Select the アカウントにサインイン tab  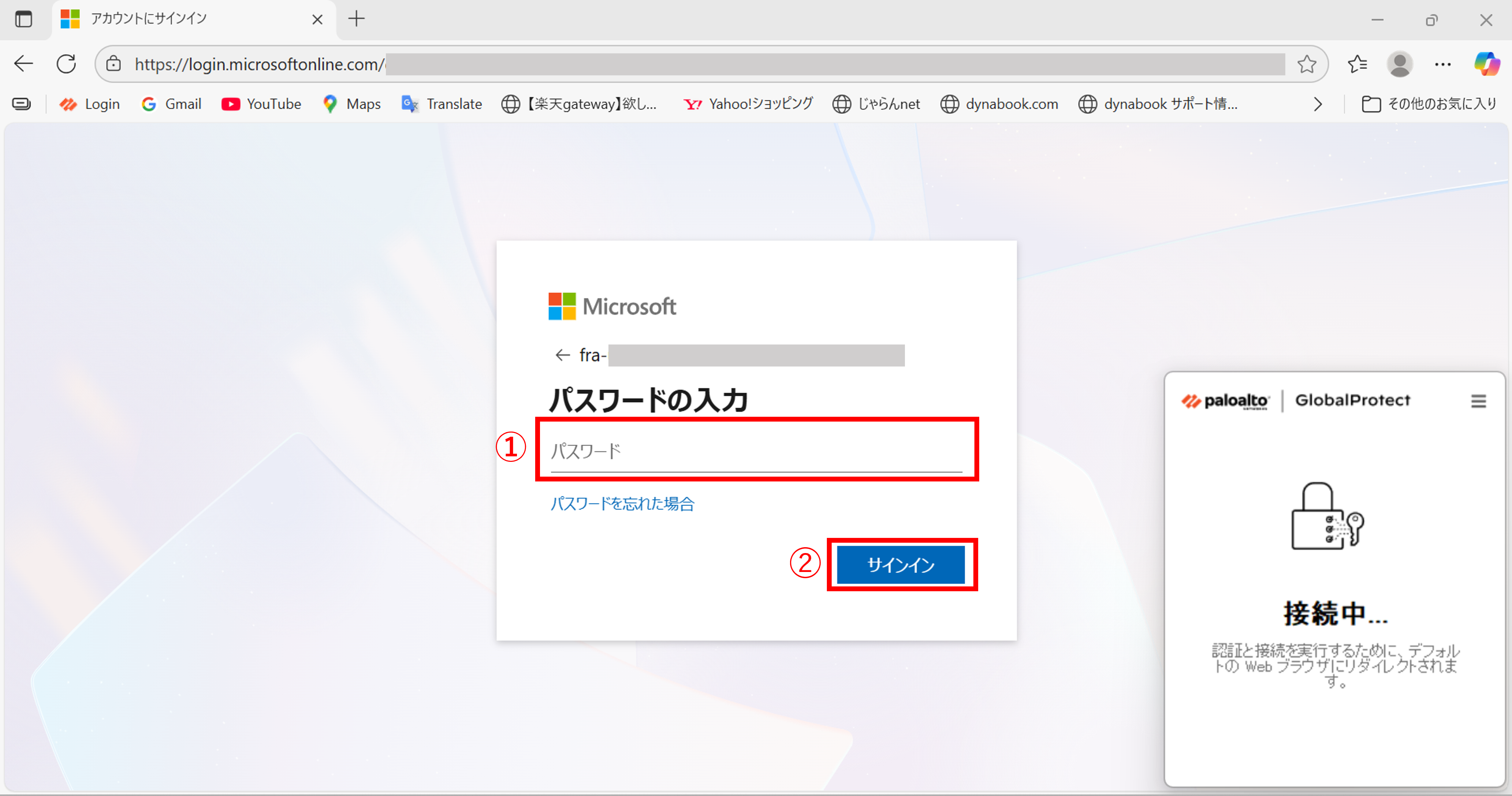tap(176, 19)
